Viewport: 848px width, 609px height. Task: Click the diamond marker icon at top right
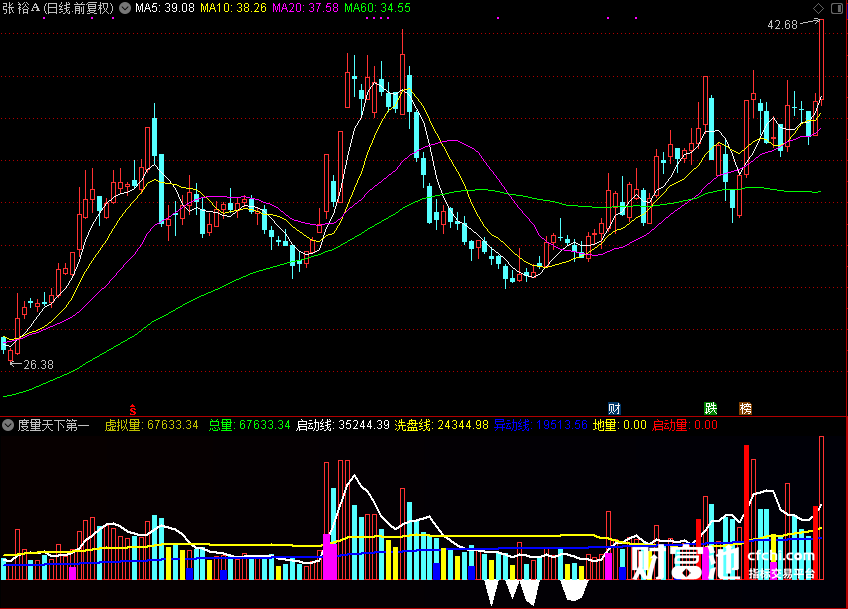point(818,8)
